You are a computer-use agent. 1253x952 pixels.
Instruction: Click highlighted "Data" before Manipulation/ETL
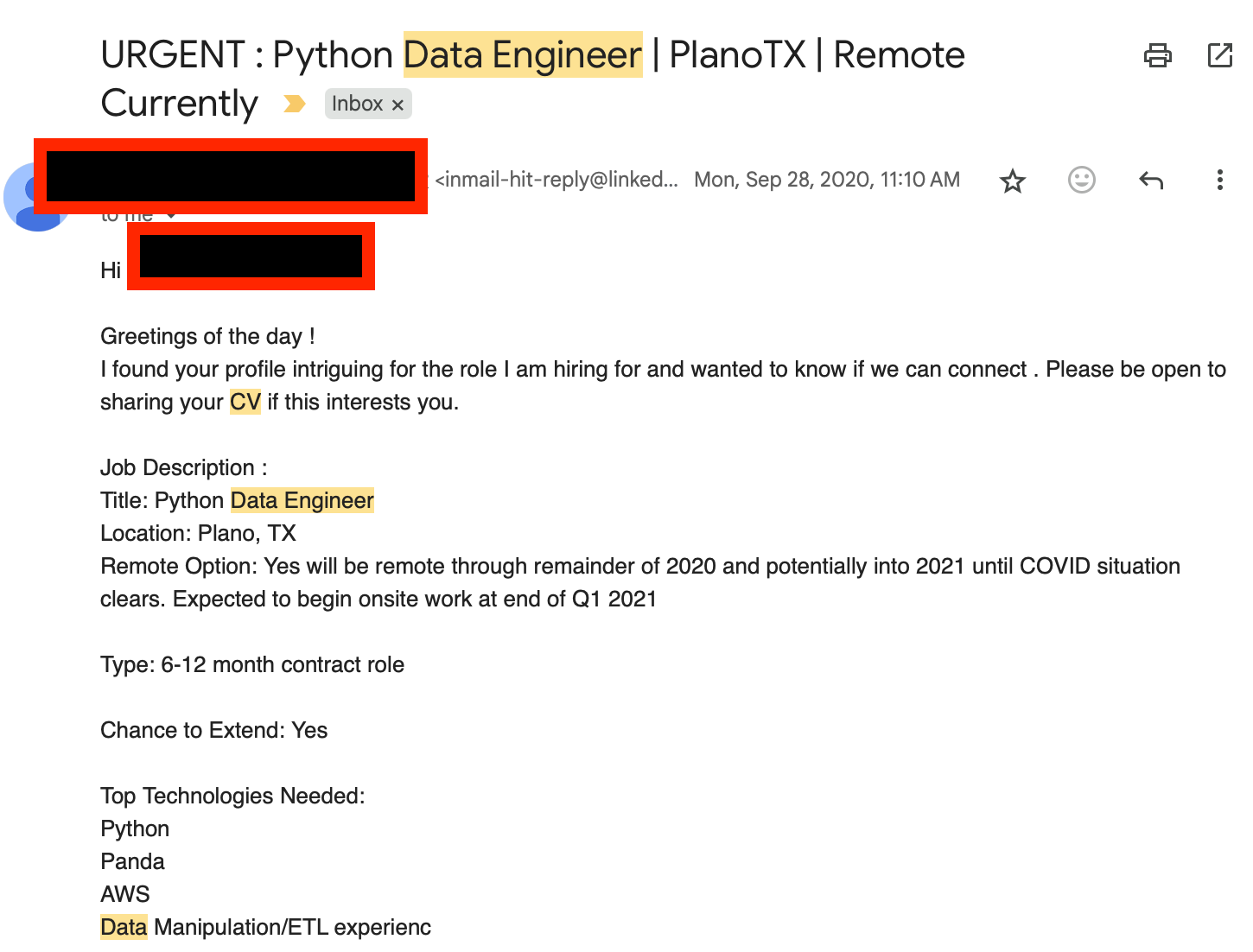point(124,928)
